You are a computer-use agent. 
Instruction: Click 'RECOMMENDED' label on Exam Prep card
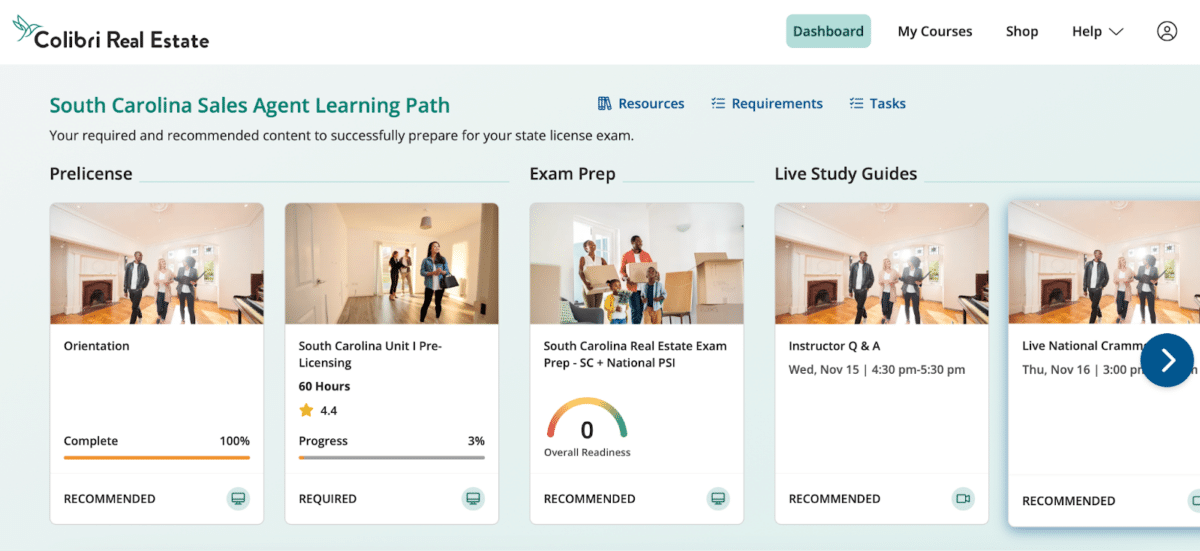coord(590,499)
